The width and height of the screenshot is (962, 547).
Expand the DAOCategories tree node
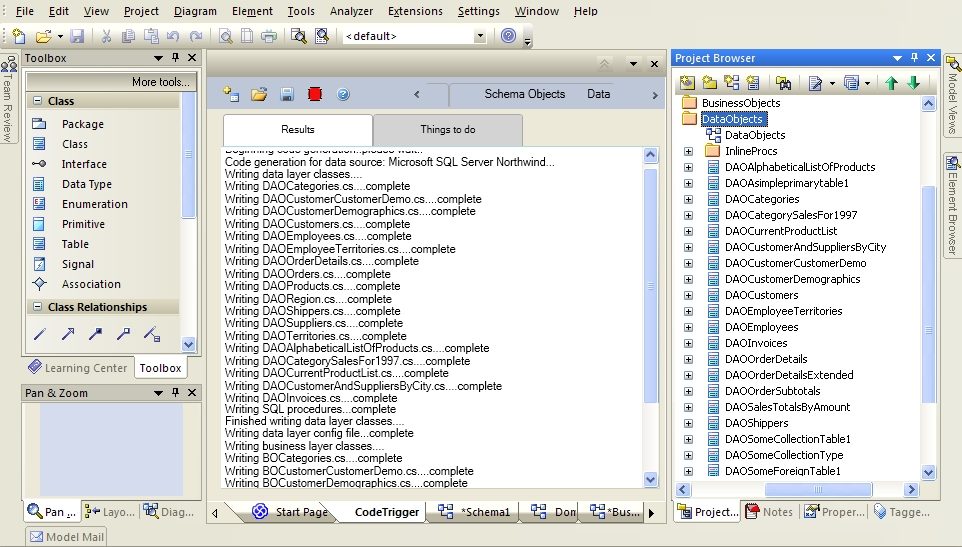point(688,199)
